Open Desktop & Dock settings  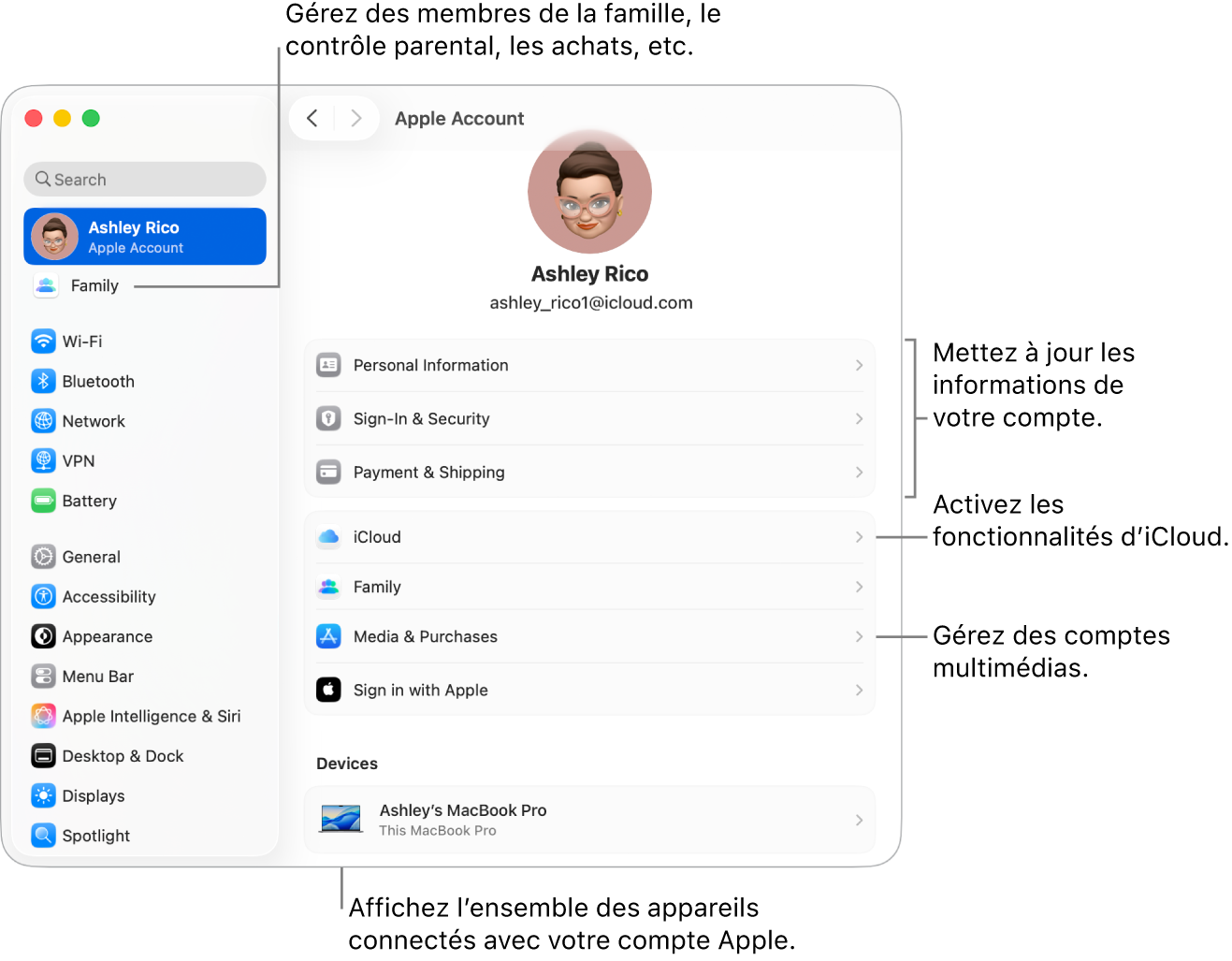click(44, 755)
